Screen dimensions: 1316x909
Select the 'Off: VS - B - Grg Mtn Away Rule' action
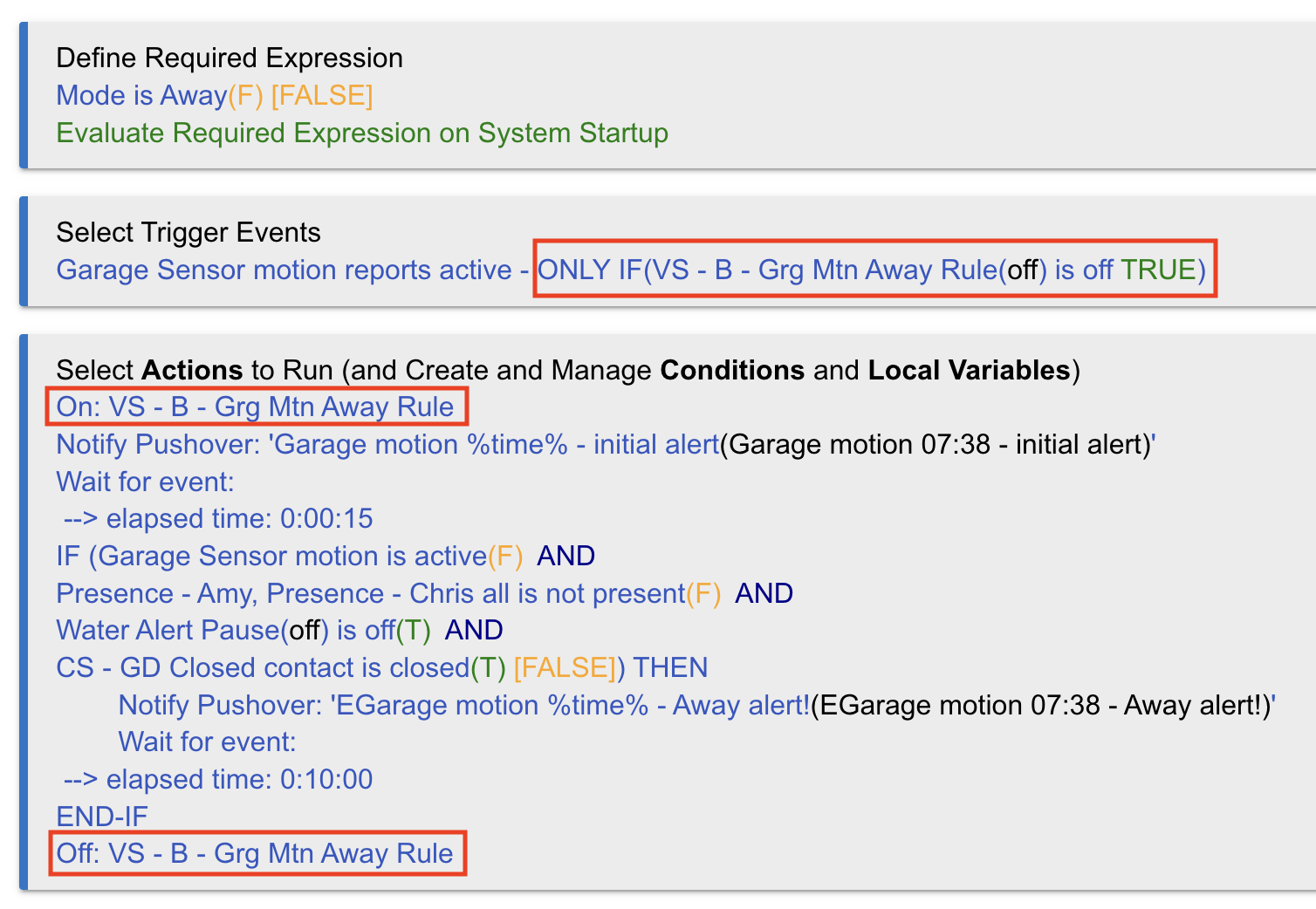[255, 853]
